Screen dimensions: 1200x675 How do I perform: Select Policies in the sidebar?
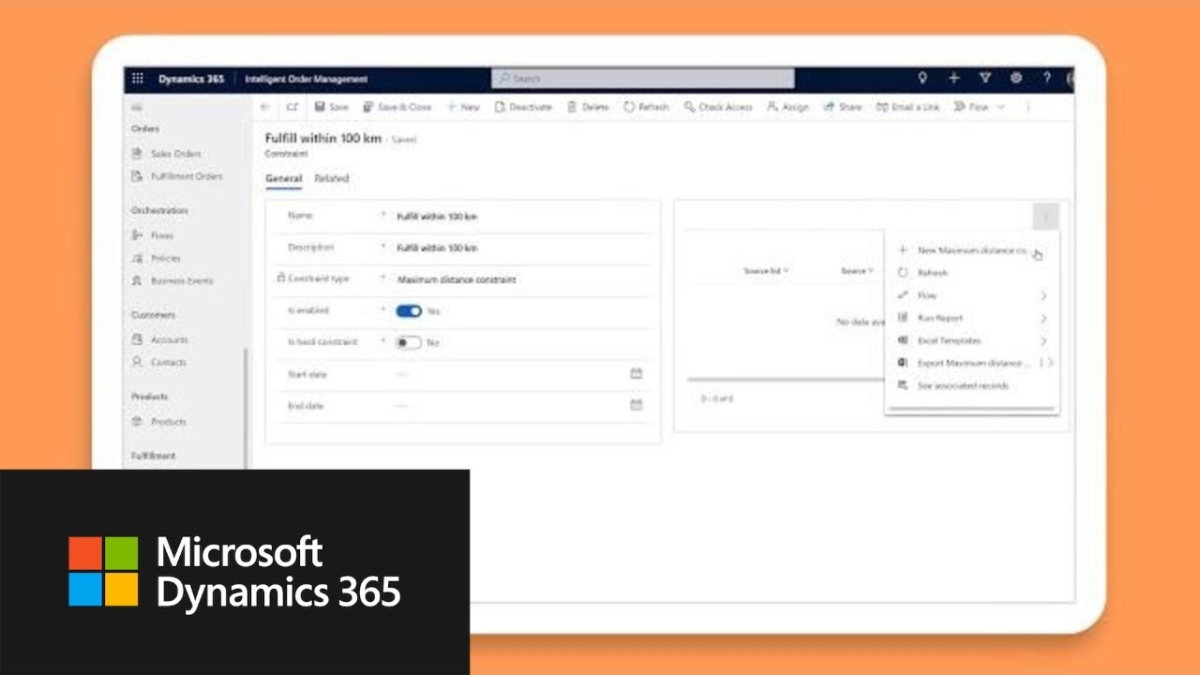[167, 257]
